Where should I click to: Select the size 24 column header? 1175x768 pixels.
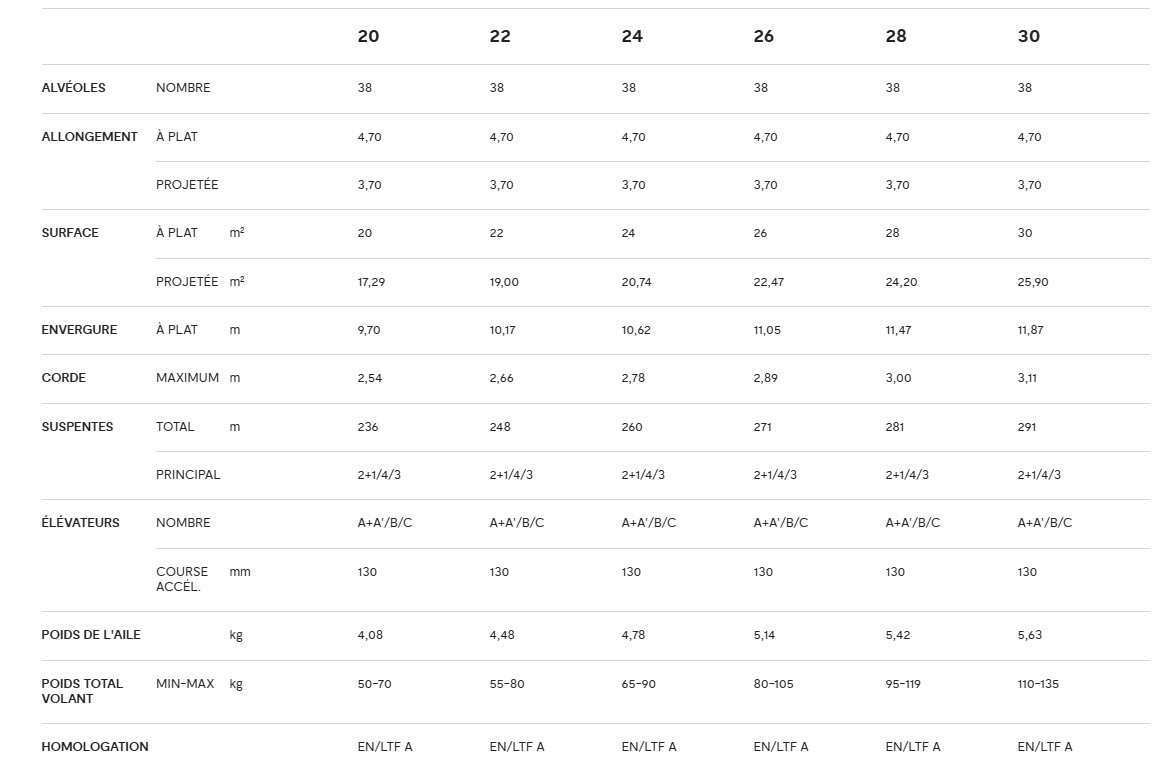[x=632, y=37]
